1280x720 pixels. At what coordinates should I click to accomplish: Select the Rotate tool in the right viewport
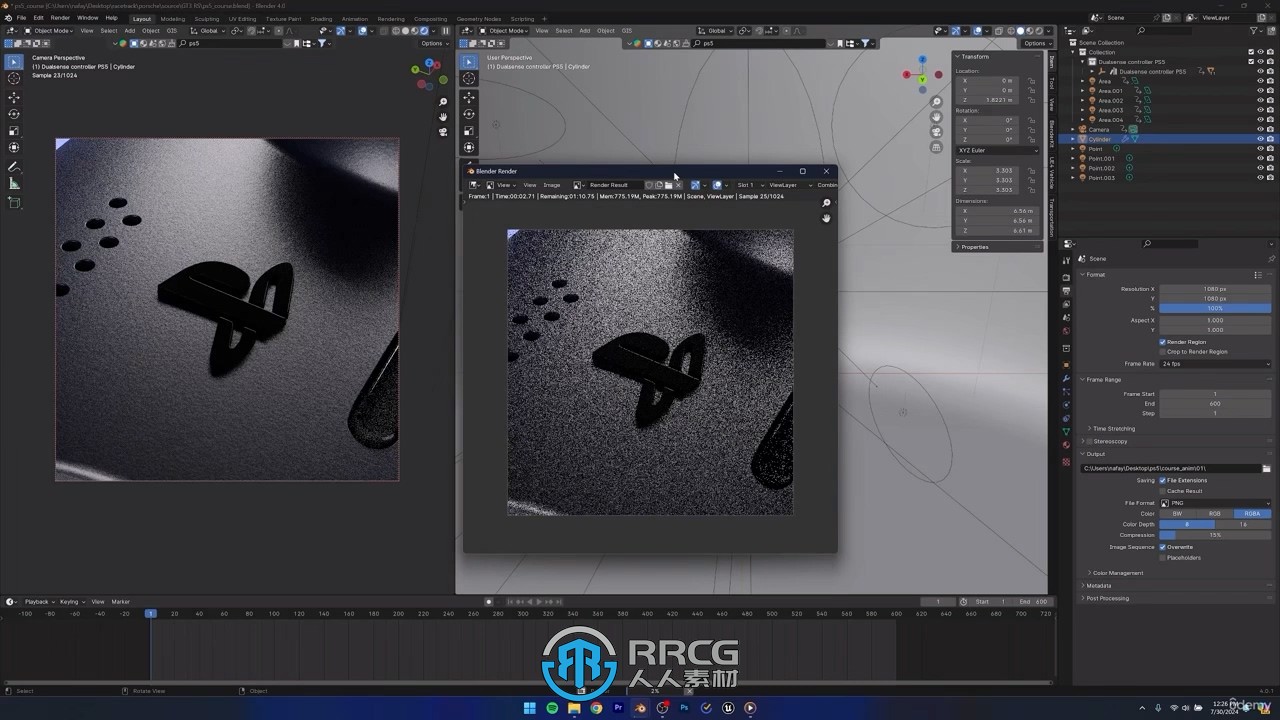pyautogui.click(x=469, y=114)
